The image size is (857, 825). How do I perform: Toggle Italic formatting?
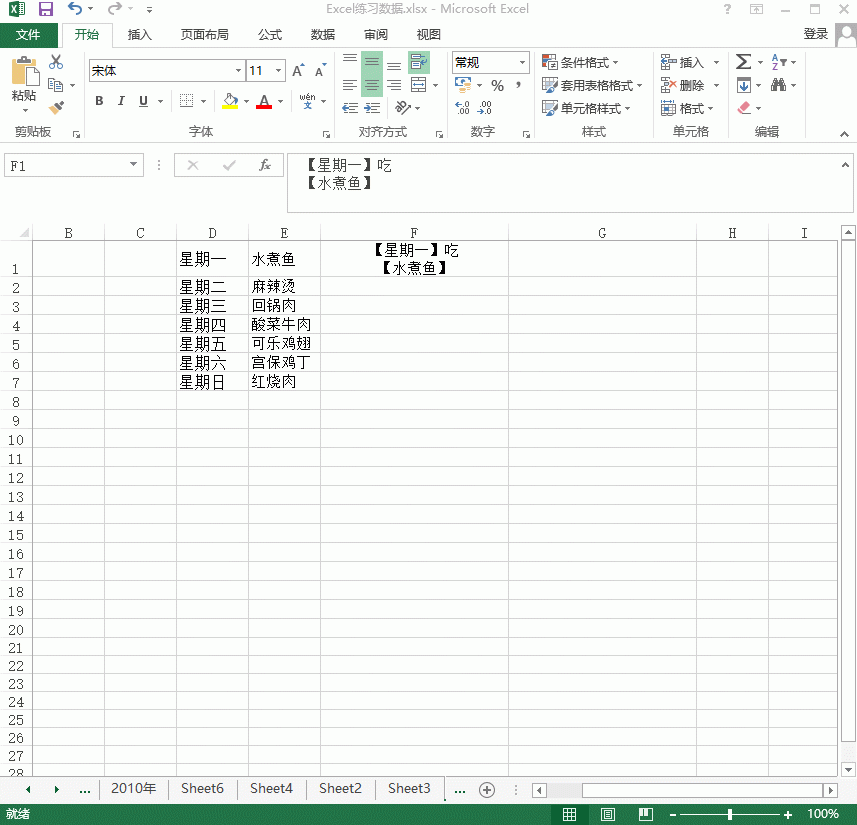tap(120, 101)
